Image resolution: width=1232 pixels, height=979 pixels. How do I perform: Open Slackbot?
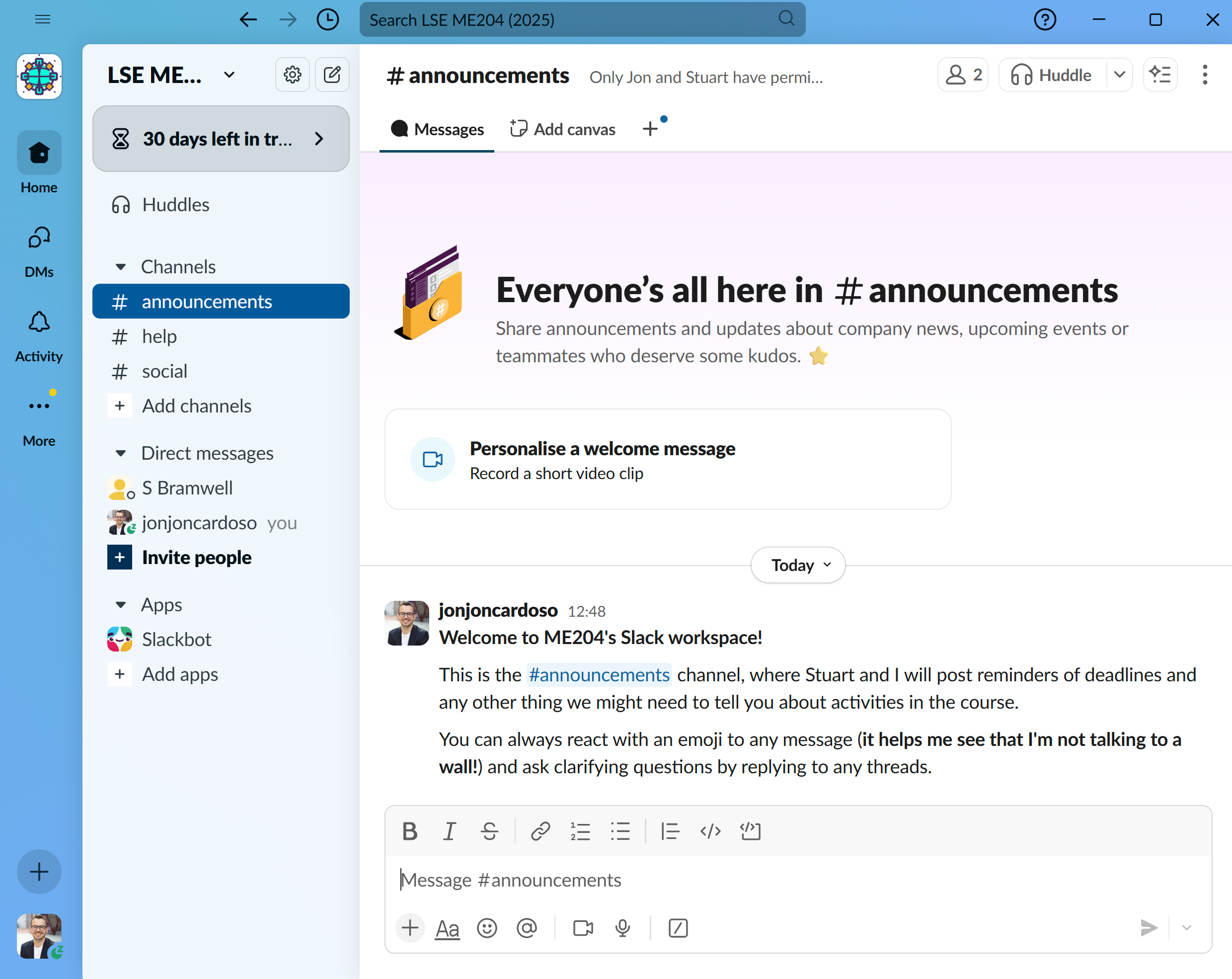[x=221, y=639]
